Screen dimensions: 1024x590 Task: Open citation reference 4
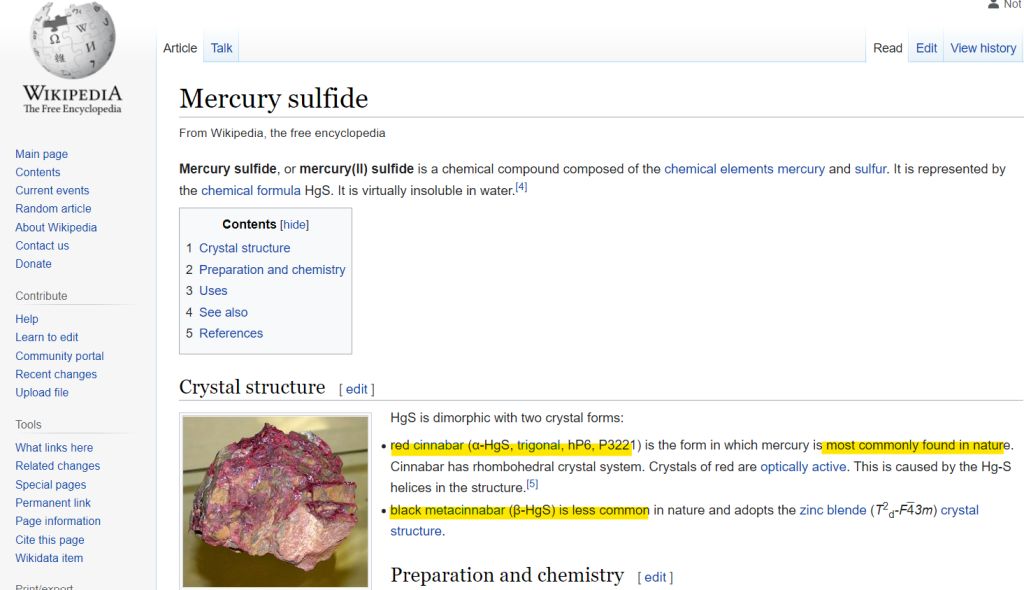[521, 186]
